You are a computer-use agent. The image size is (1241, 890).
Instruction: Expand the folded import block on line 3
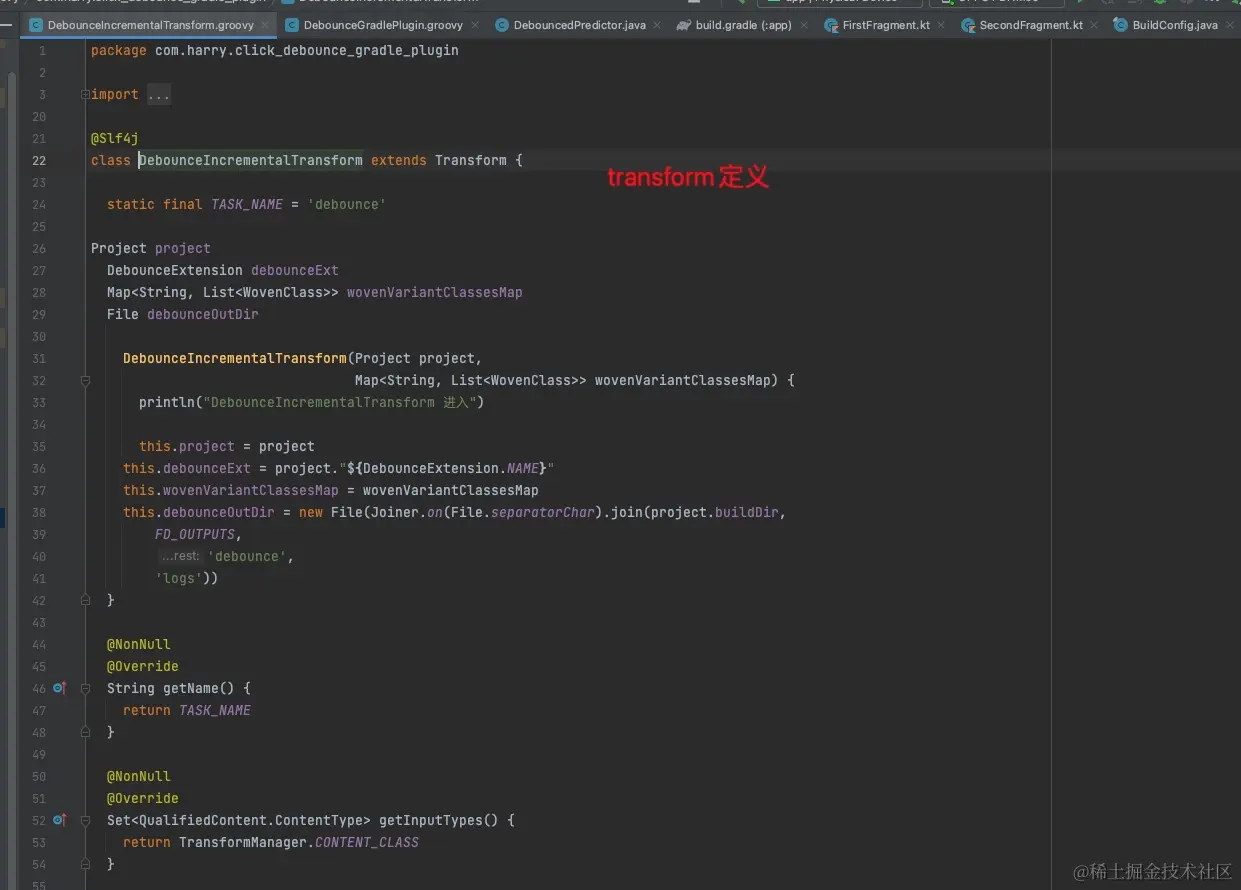click(85, 94)
